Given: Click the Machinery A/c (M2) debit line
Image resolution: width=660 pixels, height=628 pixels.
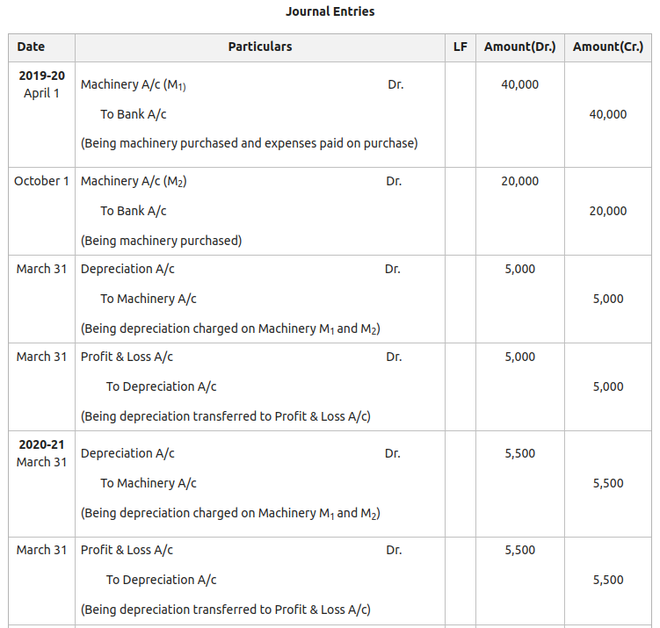Looking at the screenshot, I should [133, 181].
